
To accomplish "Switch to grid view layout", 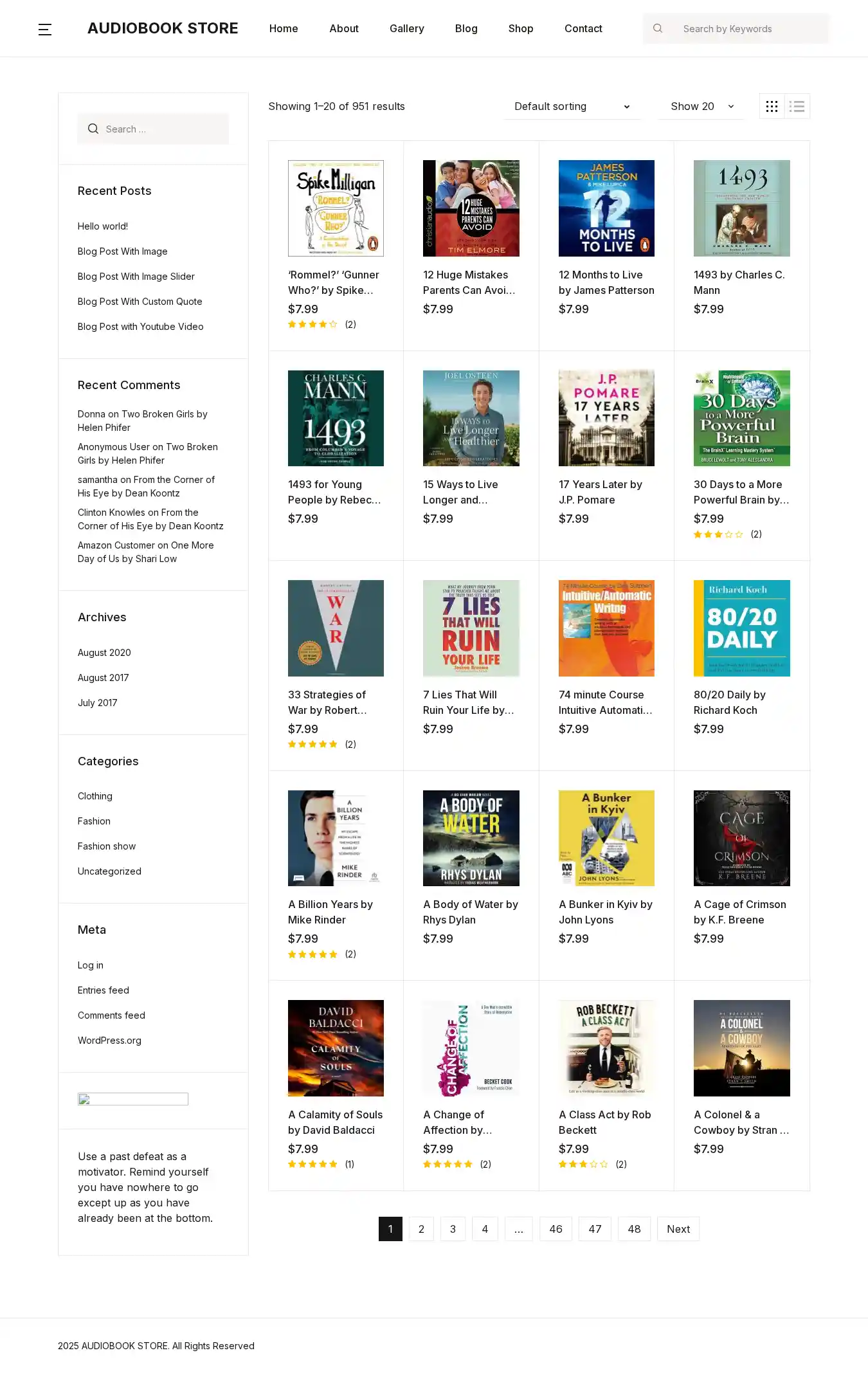I will pos(772,106).
